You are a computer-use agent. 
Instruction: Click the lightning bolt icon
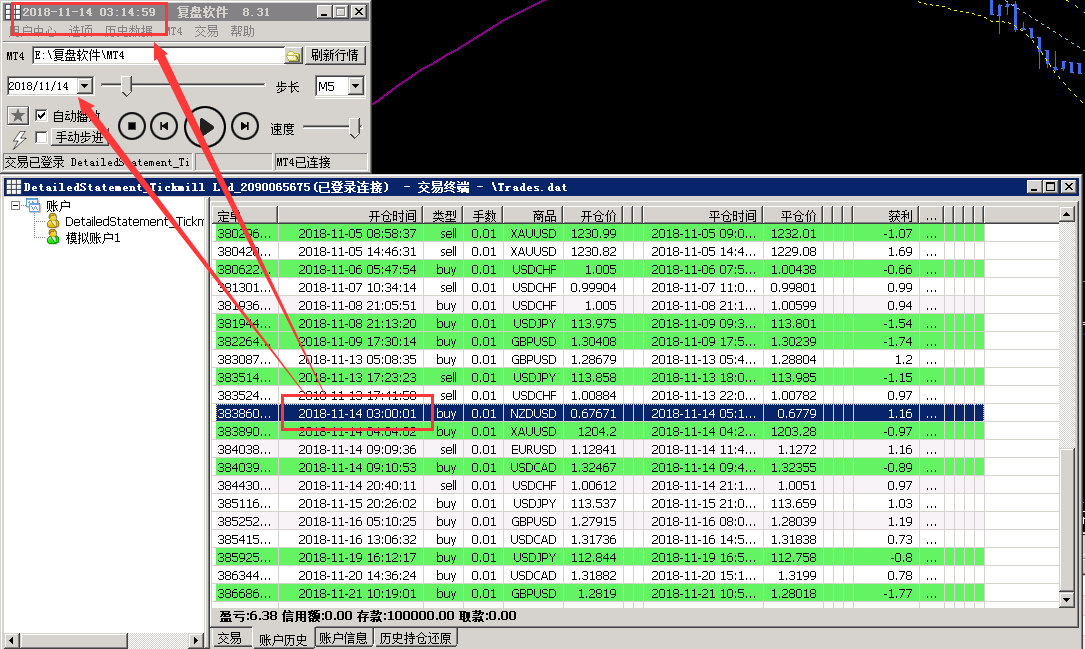click(18, 139)
